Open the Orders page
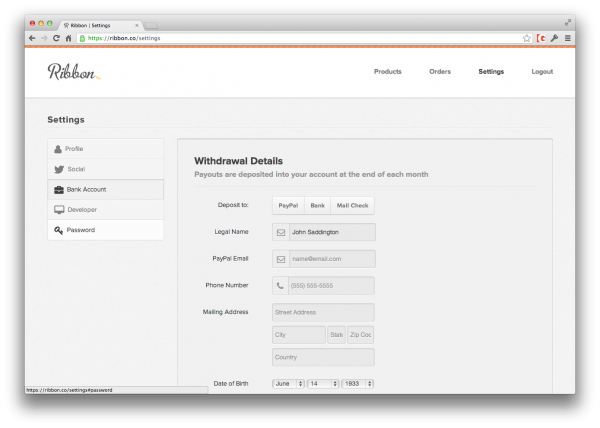 [440, 72]
